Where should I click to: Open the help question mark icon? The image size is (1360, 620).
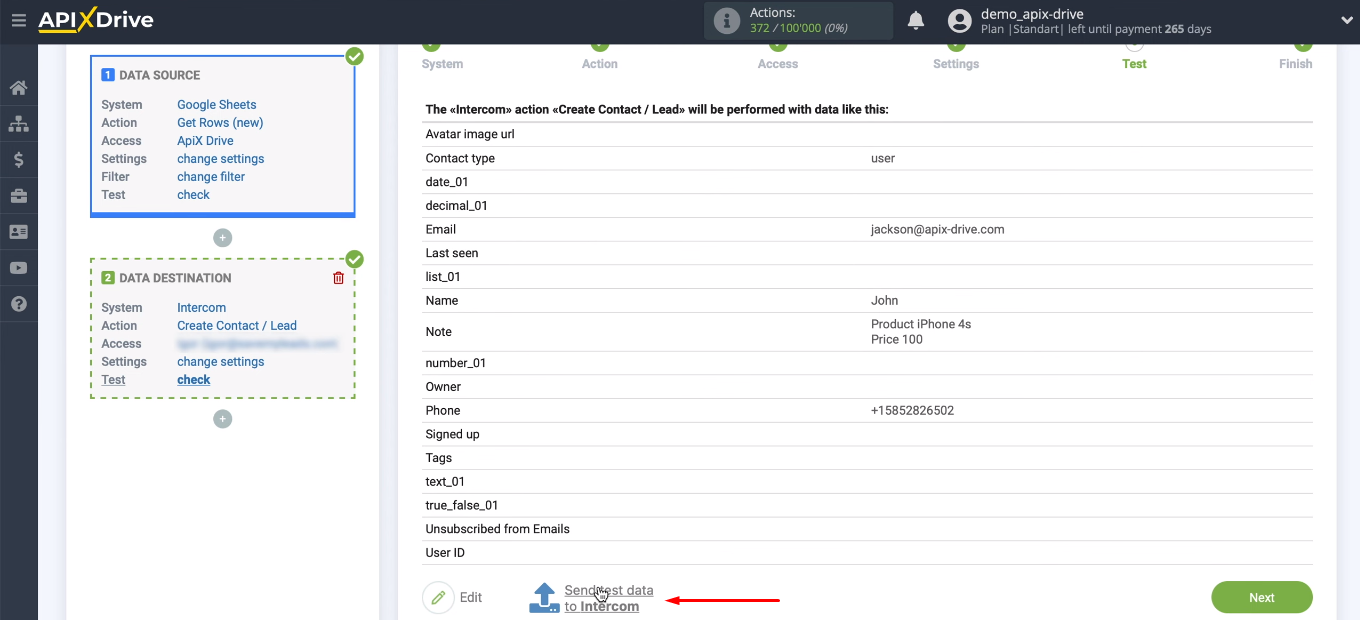pyautogui.click(x=18, y=303)
